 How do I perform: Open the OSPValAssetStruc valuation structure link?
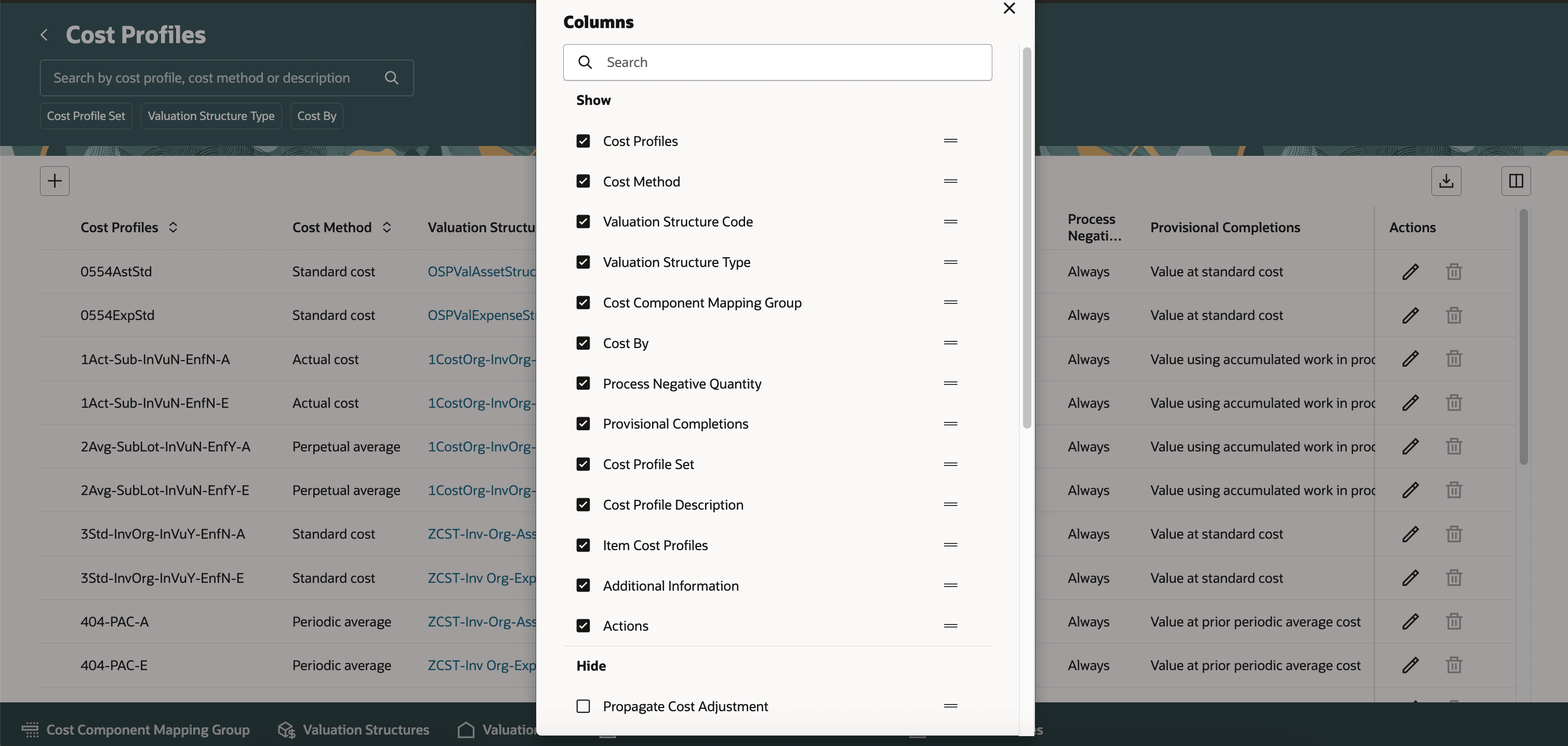tap(480, 271)
